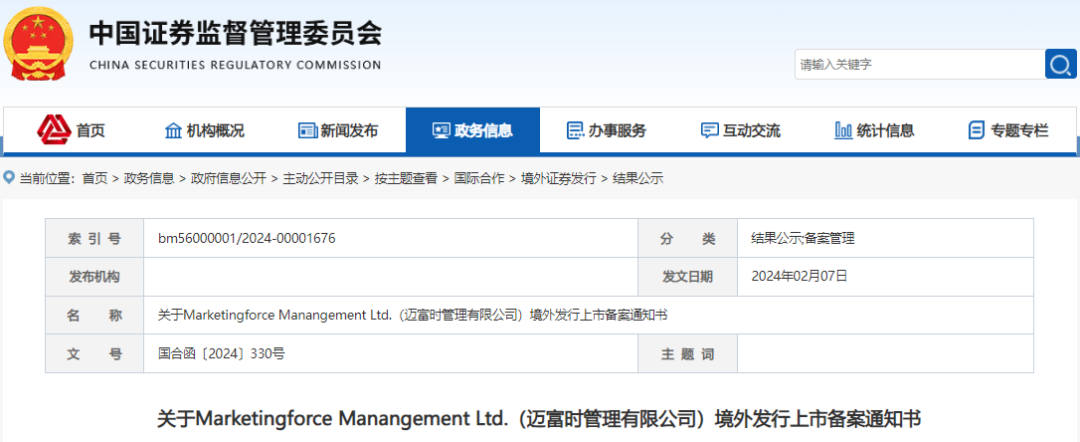The height and width of the screenshot is (442, 1080).
Task: Click the bold article heading about Marketingforce
Action: pos(539,419)
